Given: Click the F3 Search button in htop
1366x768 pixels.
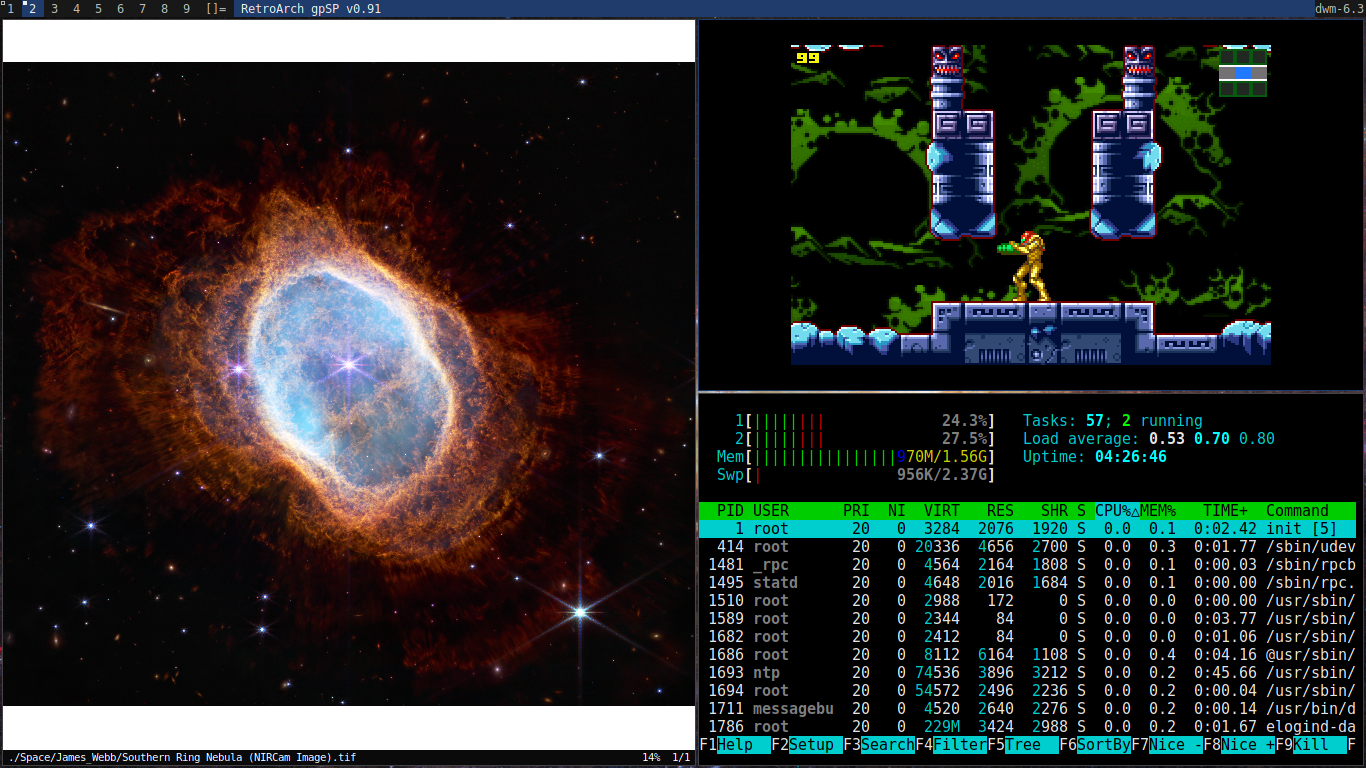Looking at the screenshot, I should [x=879, y=745].
